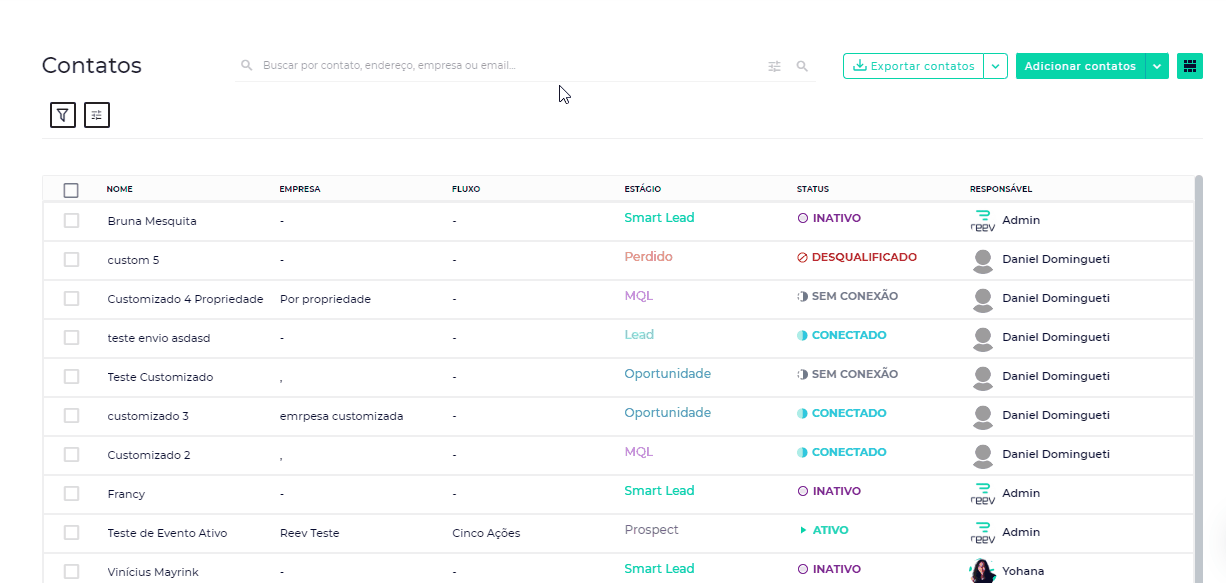
Task: Click Yohana's avatar photo
Action: tap(983, 571)
